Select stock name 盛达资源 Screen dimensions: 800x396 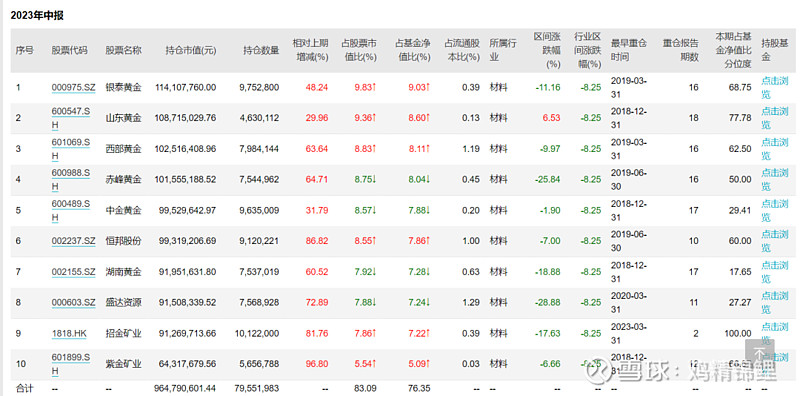pyautogui.click(x=123, y=303)
